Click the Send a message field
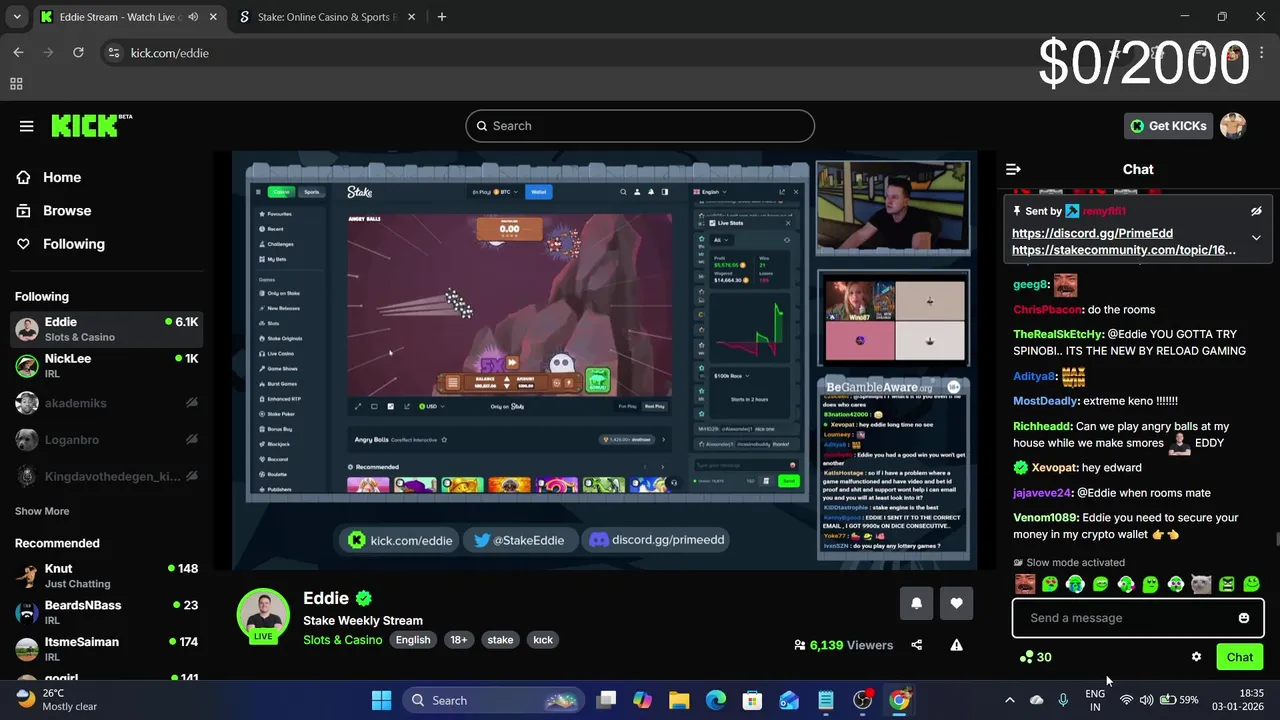The image size is (1280, 720). (1138, 618)
